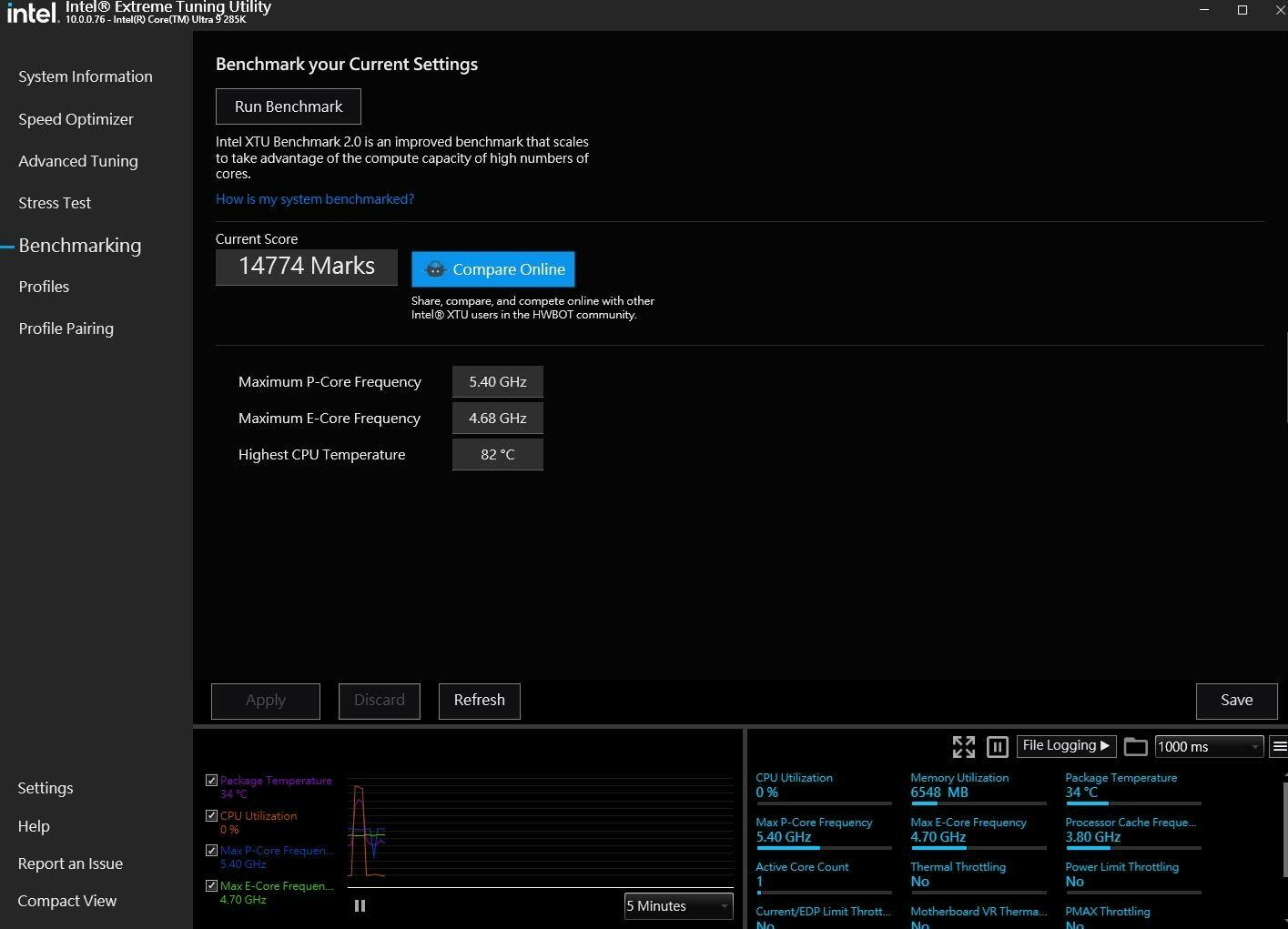This screenshot has height=929, width=1288.
Task: Click the Thermal Throttling monitor
Action: click(979, 877)
